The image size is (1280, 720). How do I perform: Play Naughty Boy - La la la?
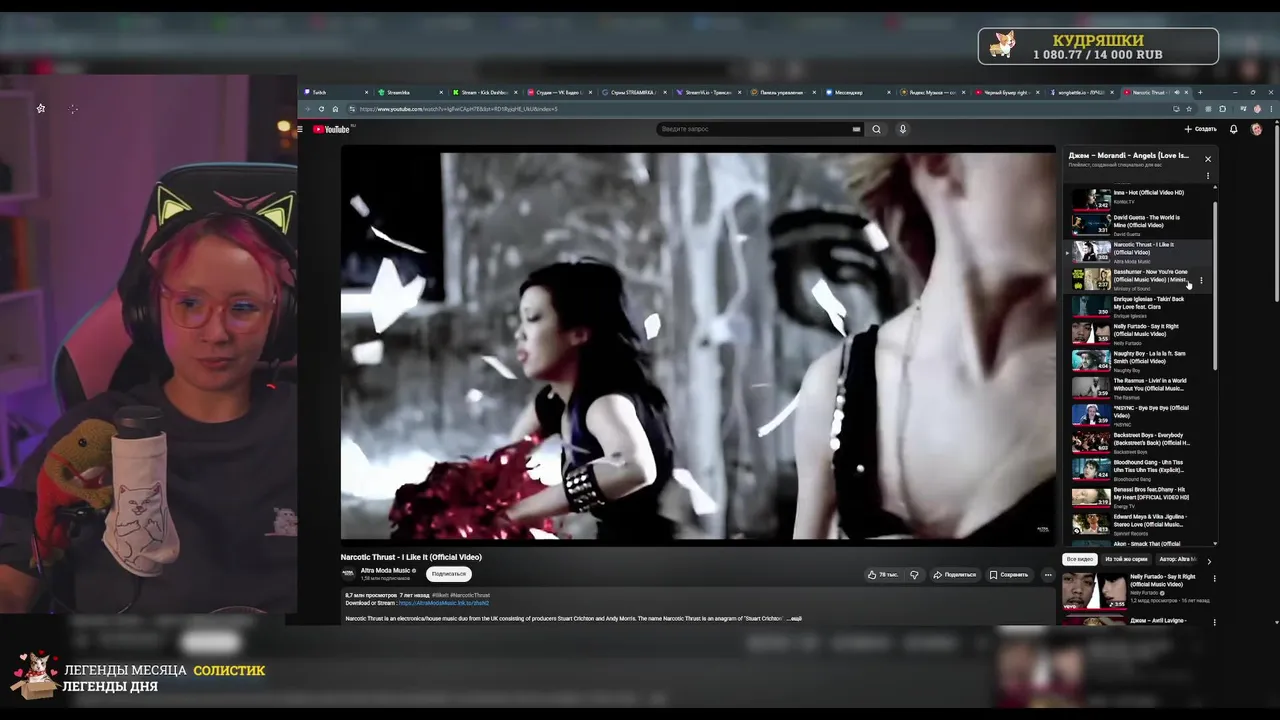[x=1139, y=360]
